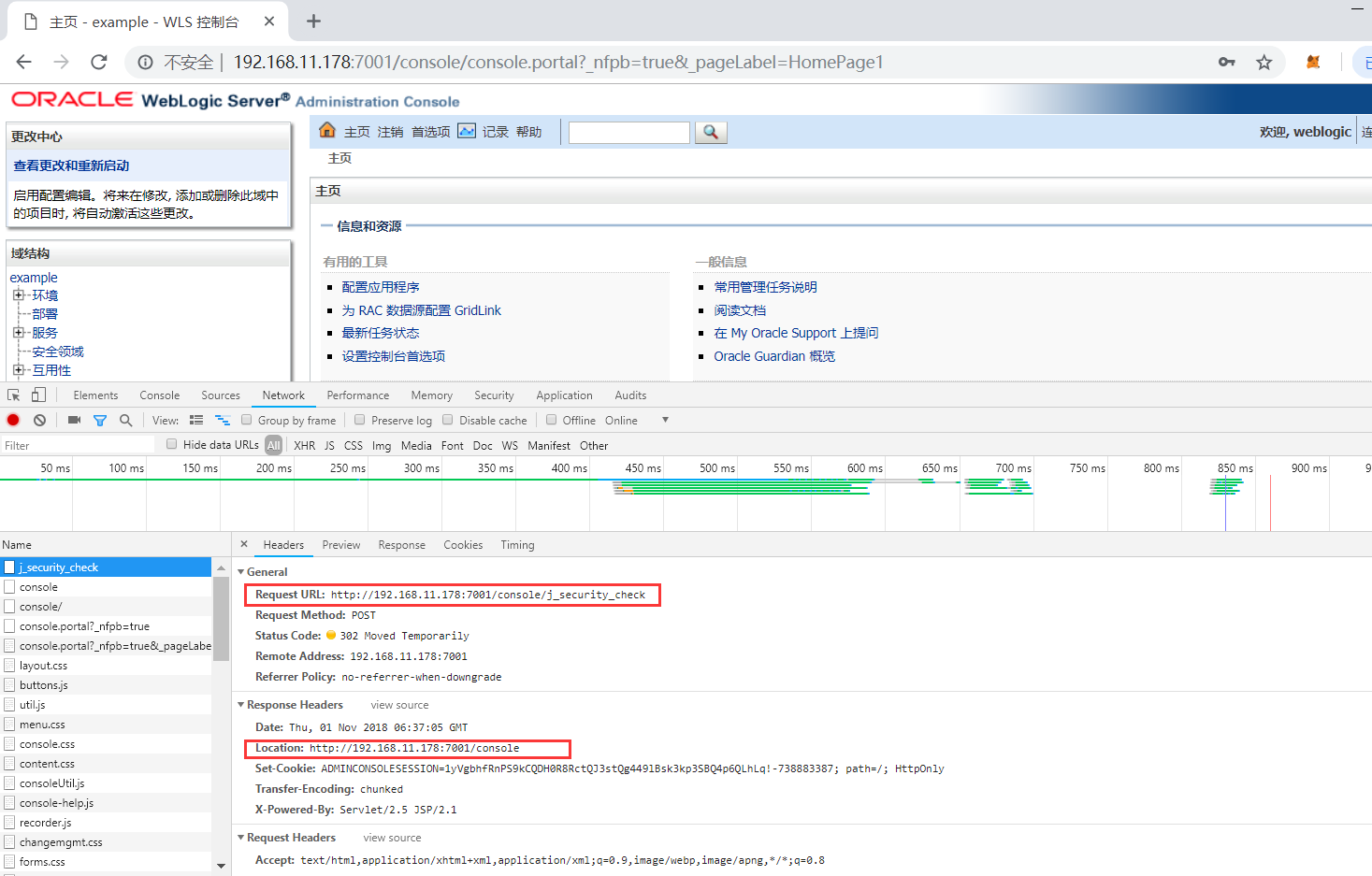
Task: Click the capture screenshots camera icon
Action: 74,421
